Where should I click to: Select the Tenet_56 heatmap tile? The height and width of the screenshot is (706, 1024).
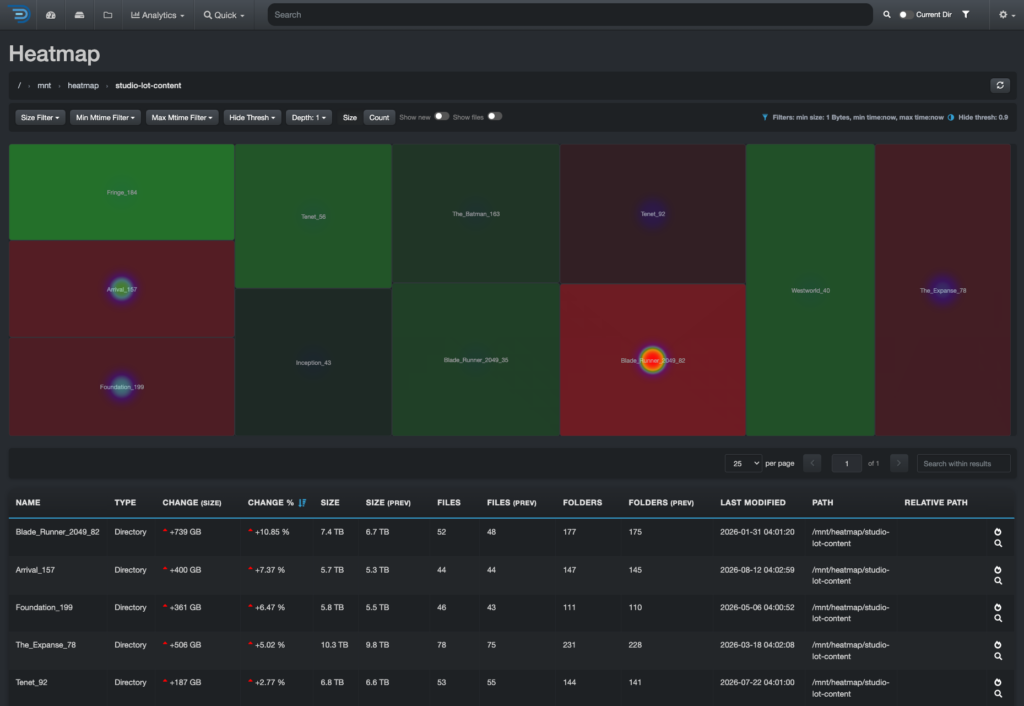point(313,216)
